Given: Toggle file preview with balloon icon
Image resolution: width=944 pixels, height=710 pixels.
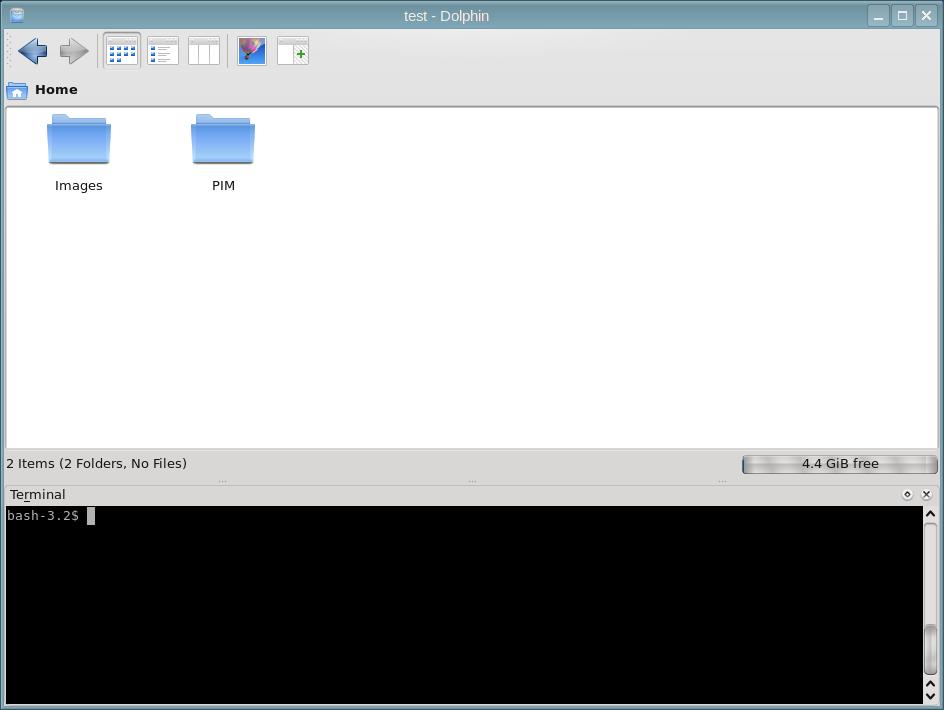Looking at the screenshot, I should 252,51.
